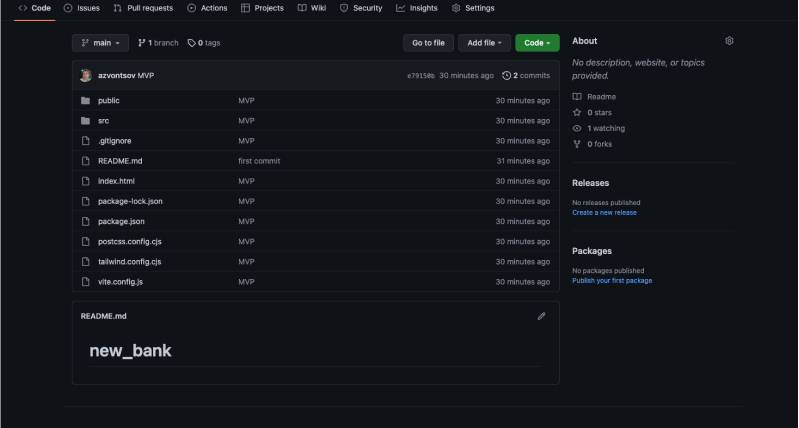The image size is (799, 428).
Task: Open the README.md file in the list
Action: (x=120, y=161)
